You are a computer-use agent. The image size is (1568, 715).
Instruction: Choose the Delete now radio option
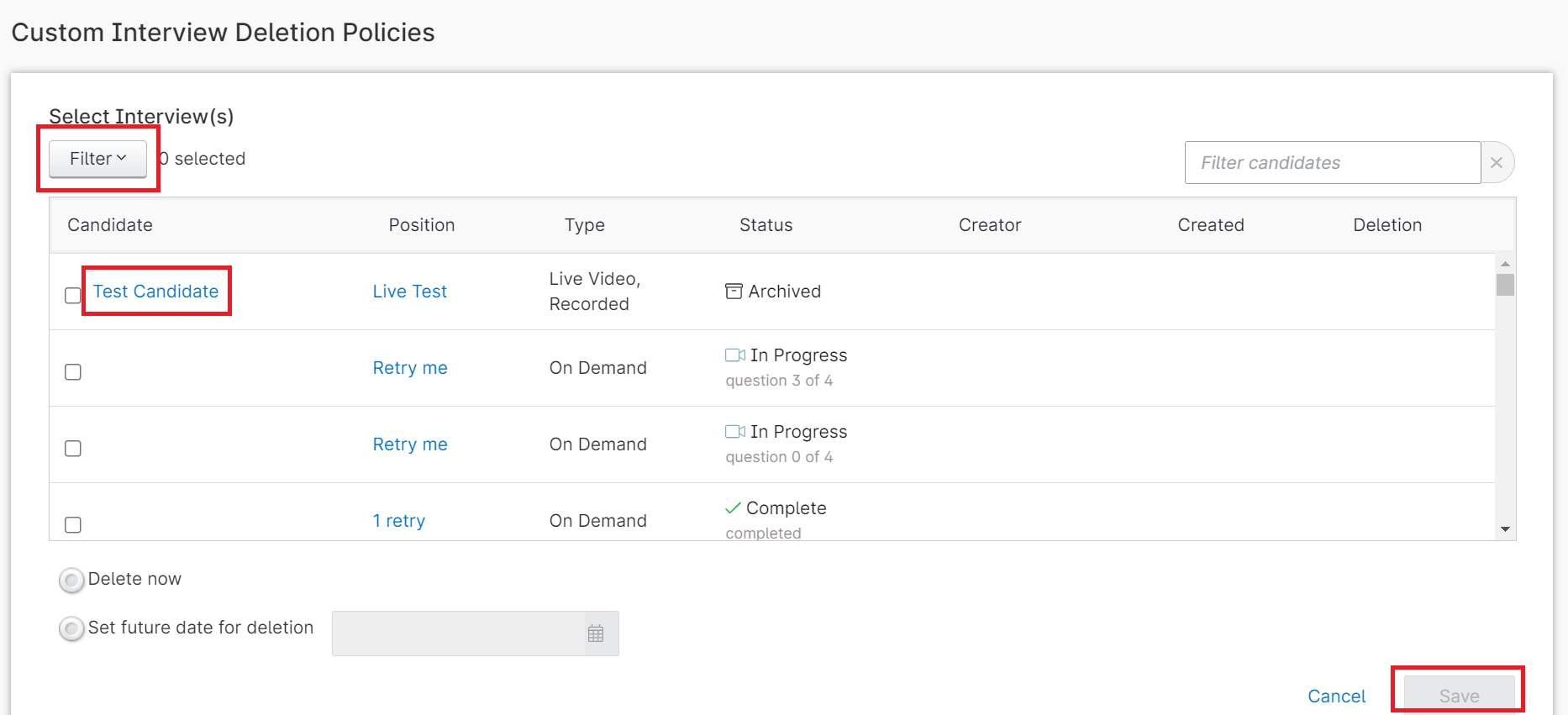coord(71,580)
